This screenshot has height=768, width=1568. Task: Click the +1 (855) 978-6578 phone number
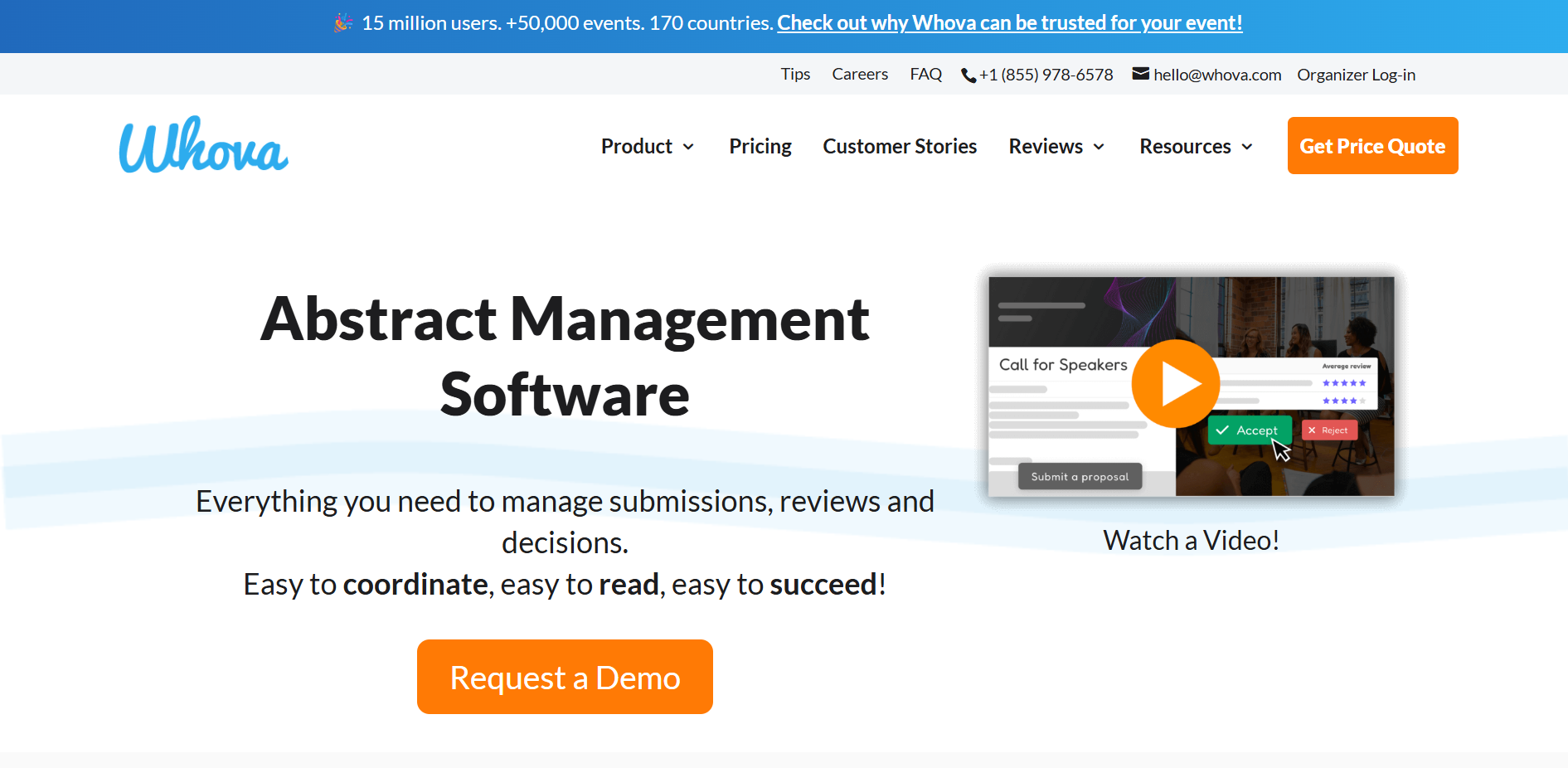tap(1046, 75)
